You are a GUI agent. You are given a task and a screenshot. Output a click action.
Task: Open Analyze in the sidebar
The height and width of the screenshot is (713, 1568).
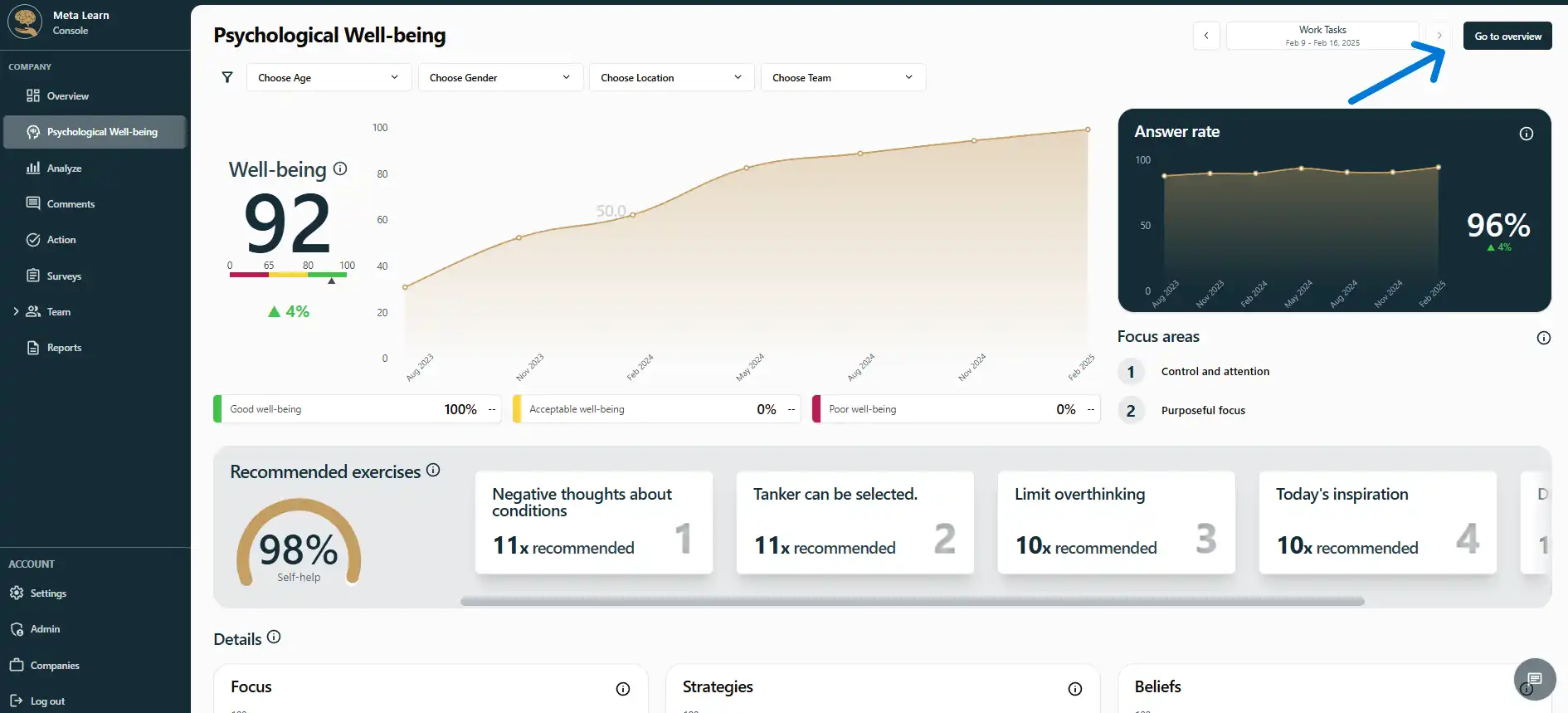[x=64, y=168]
